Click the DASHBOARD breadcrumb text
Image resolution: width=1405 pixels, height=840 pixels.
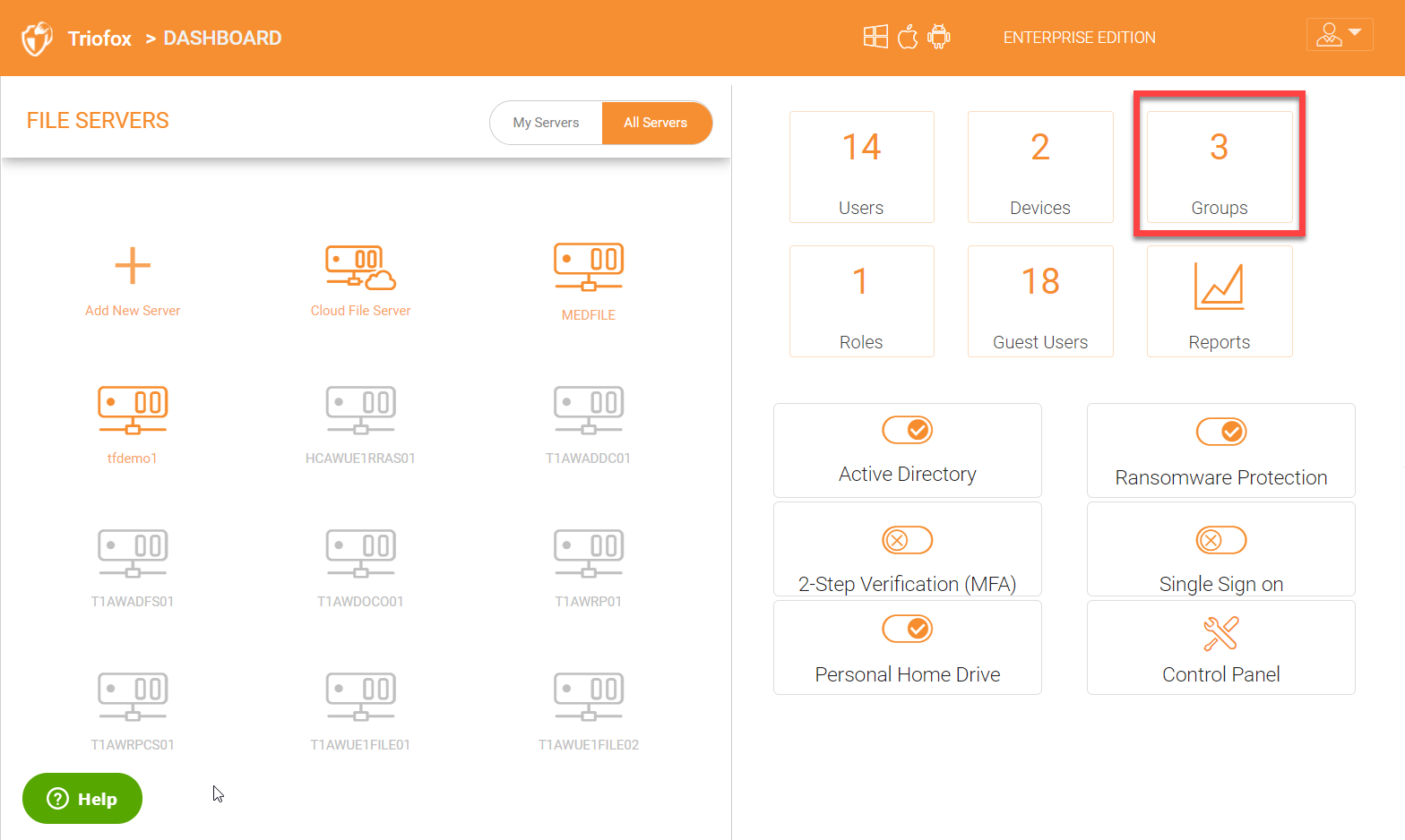(222, 38)
